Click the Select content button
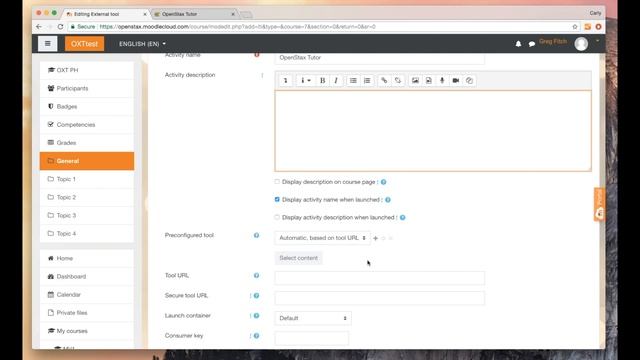 coord(298,258)
